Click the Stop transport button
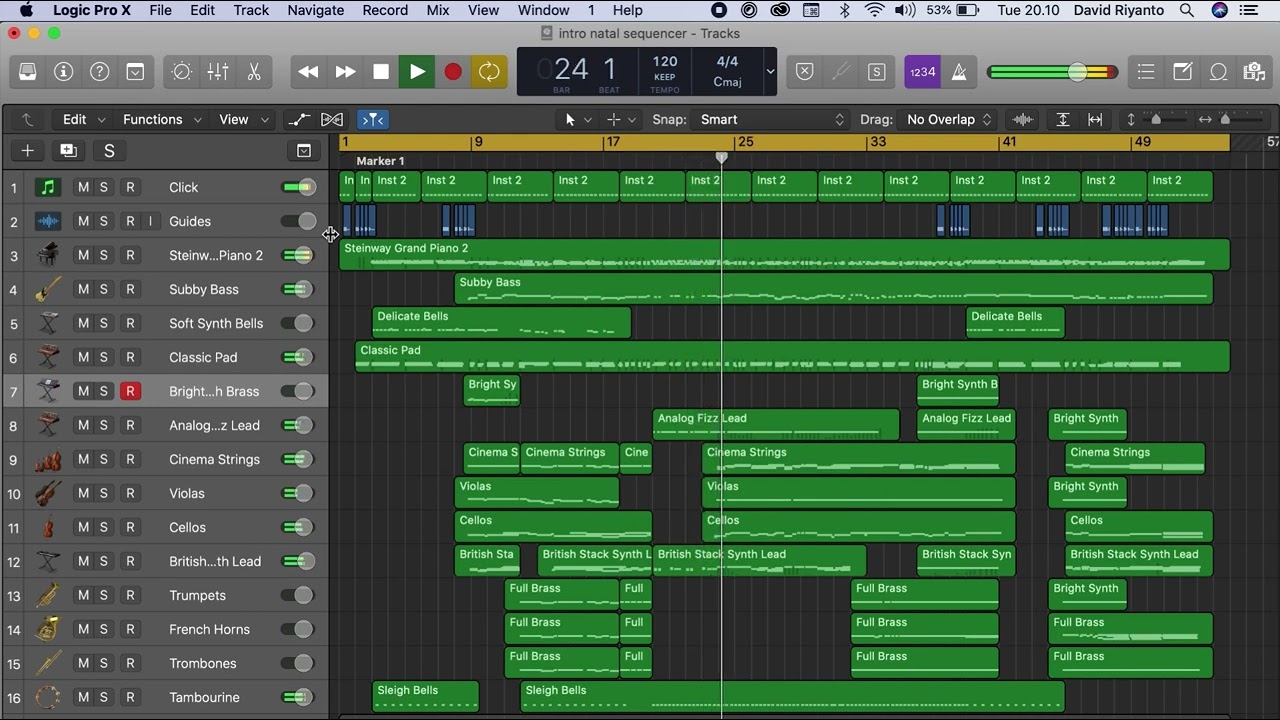Viewport: 1280px width, 720px height. coord(381,72)
